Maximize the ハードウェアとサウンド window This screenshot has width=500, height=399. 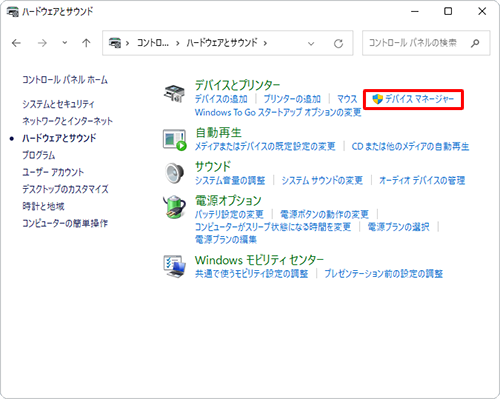[x=448, y=11]
